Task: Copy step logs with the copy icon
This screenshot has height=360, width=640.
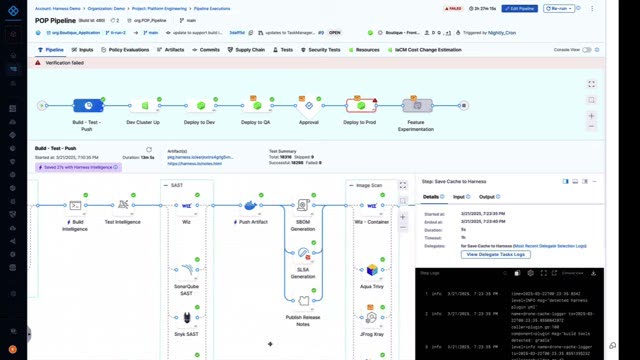Action: (x=517, y=273)
